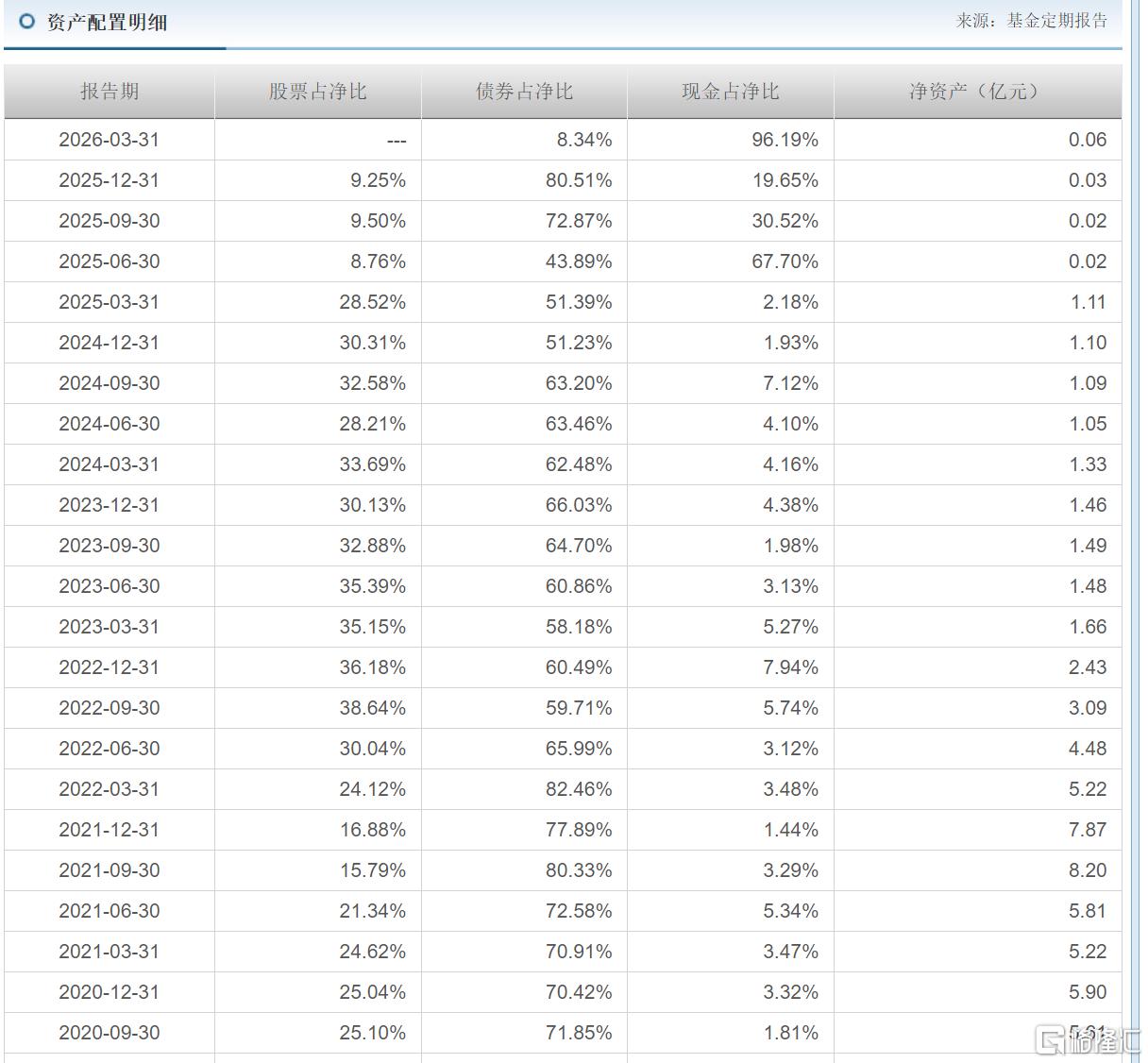
Task: Select the 资产配置明细 section tab
Action: click(107, 22)
